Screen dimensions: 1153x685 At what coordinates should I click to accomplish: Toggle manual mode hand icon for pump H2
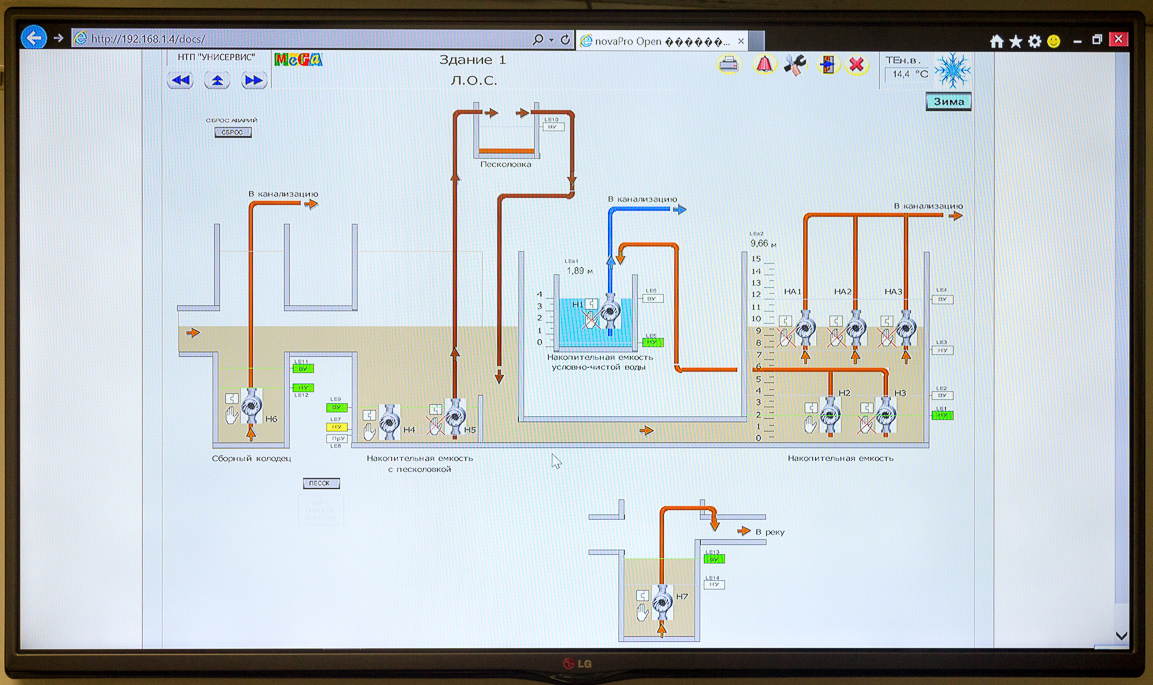810,425
